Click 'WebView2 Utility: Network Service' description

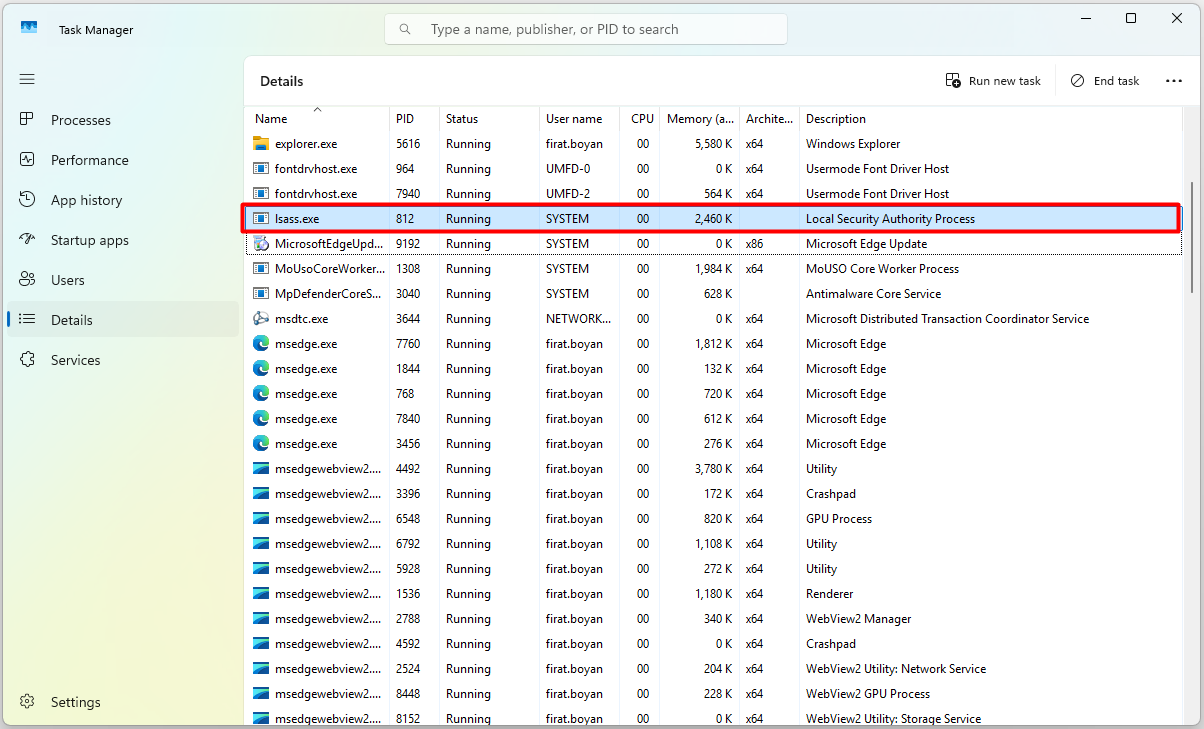[896, 669]
